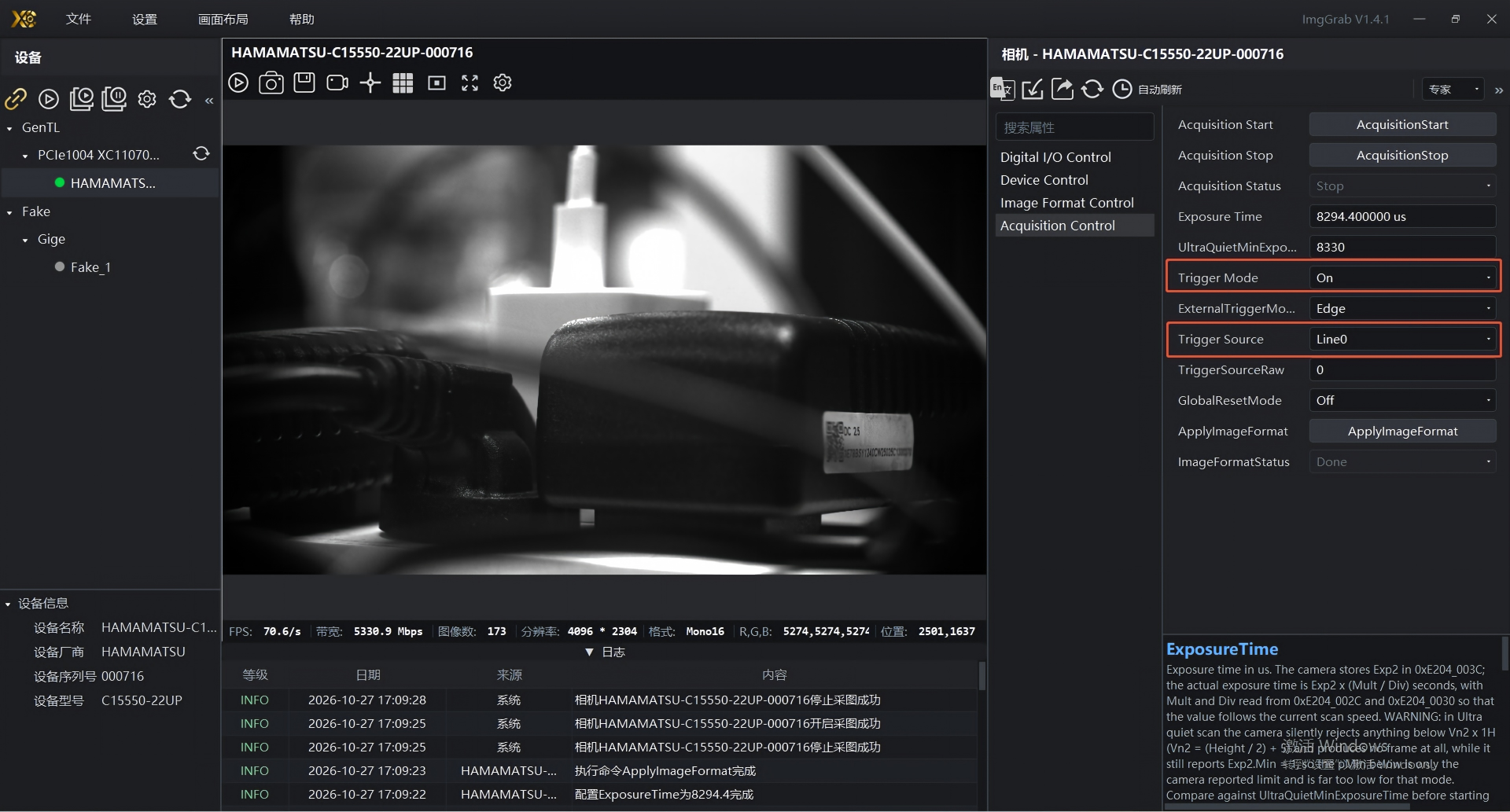Image resolution: width=1510 pixels, height=812 pixels.
Task: Refresh camera properties with circular arrows
Action: point(1092,89)
